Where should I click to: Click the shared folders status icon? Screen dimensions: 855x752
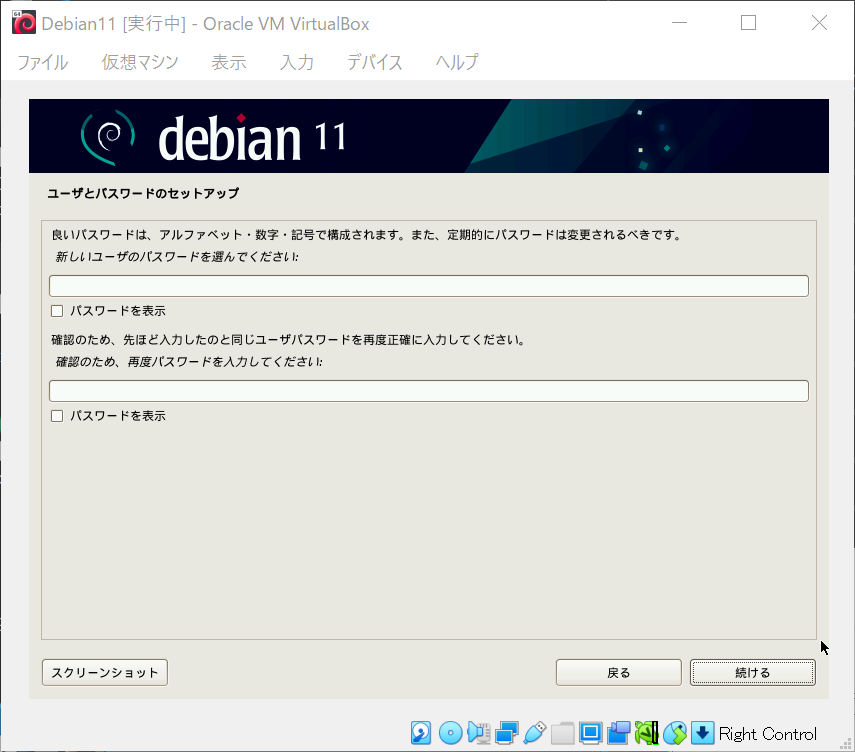[x=562, y=733]
